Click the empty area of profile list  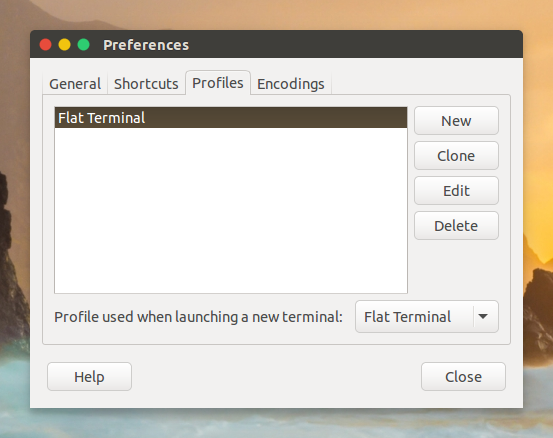[231, 210]
